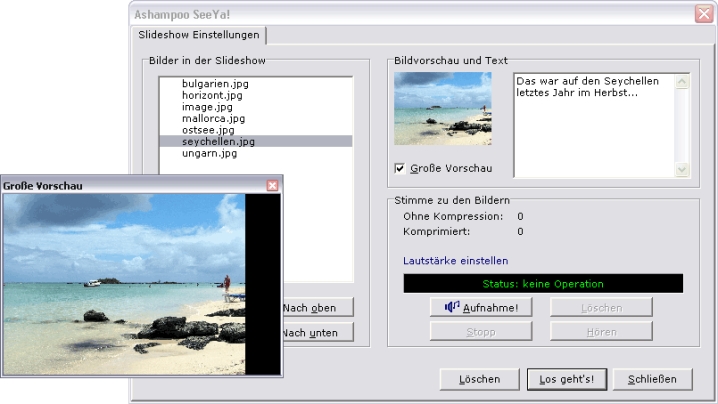Click the highlighted seychellen.jpg entry
Screen dimensions: 718x404
[x=217, y=142]
